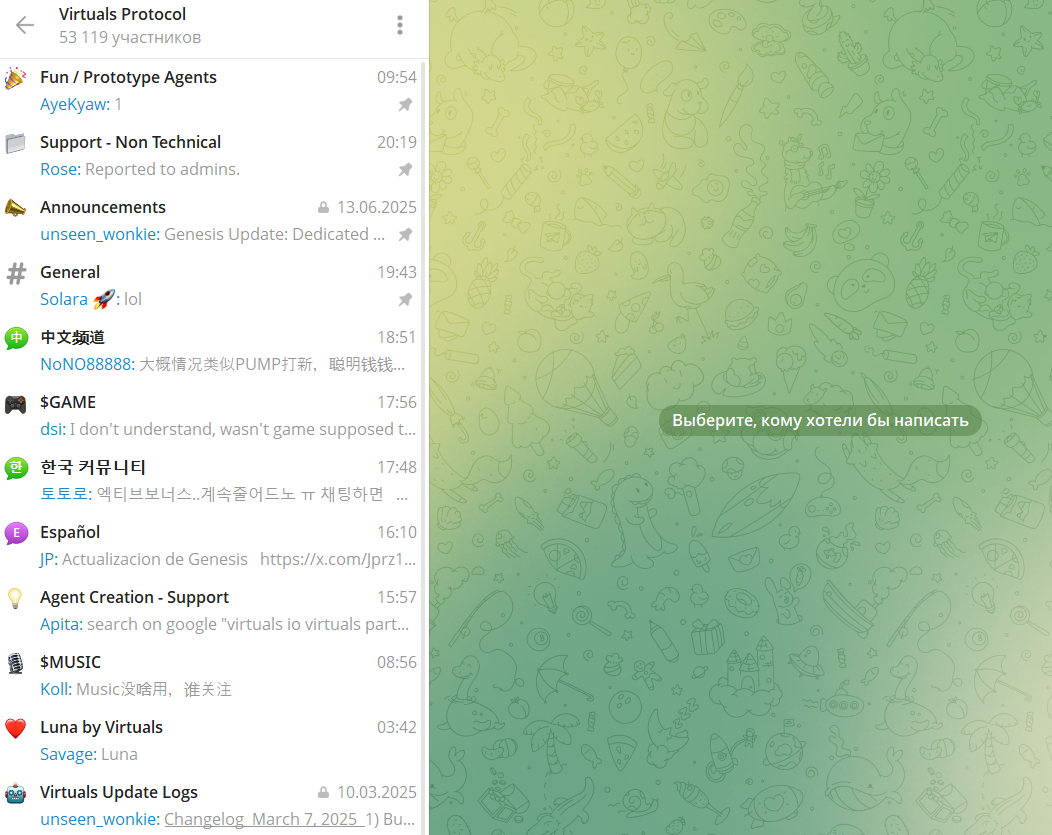Open Agent Creation - Support topic

tap(211, 612)
